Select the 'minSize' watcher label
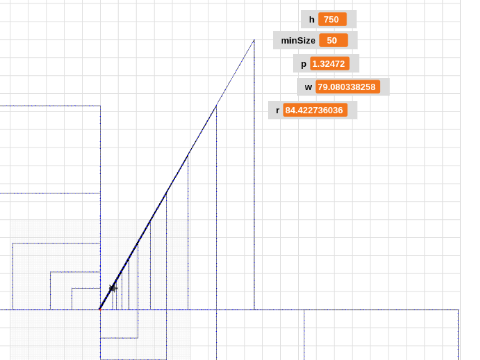This screenshot has height=360, width=480. 298,41
